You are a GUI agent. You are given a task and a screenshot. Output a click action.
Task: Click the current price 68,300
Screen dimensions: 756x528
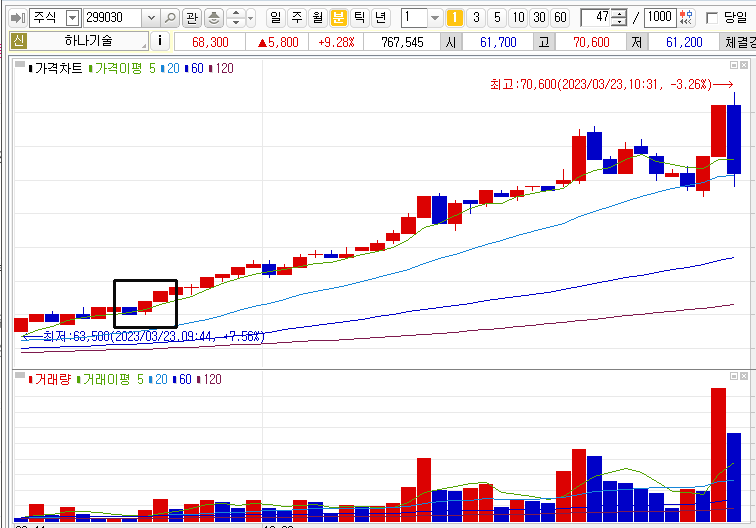pos(210,42)
